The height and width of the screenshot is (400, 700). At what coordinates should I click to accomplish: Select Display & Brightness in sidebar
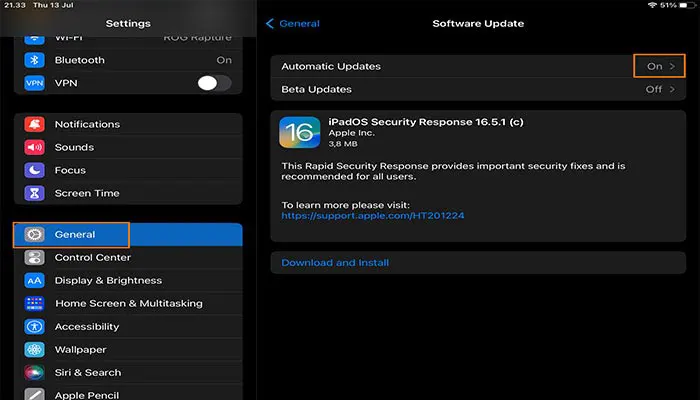(x=108, y=281)
